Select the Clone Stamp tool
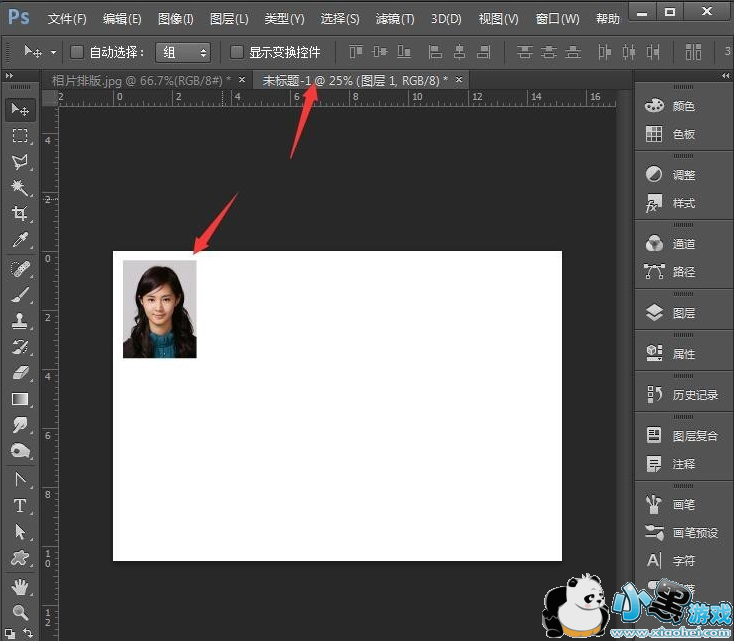This screenshot has width=734, height=641. coord(19,321)
